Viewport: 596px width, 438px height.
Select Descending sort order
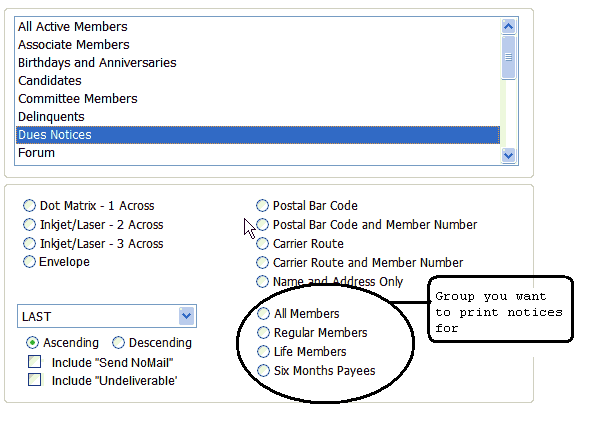click(118, 343)
